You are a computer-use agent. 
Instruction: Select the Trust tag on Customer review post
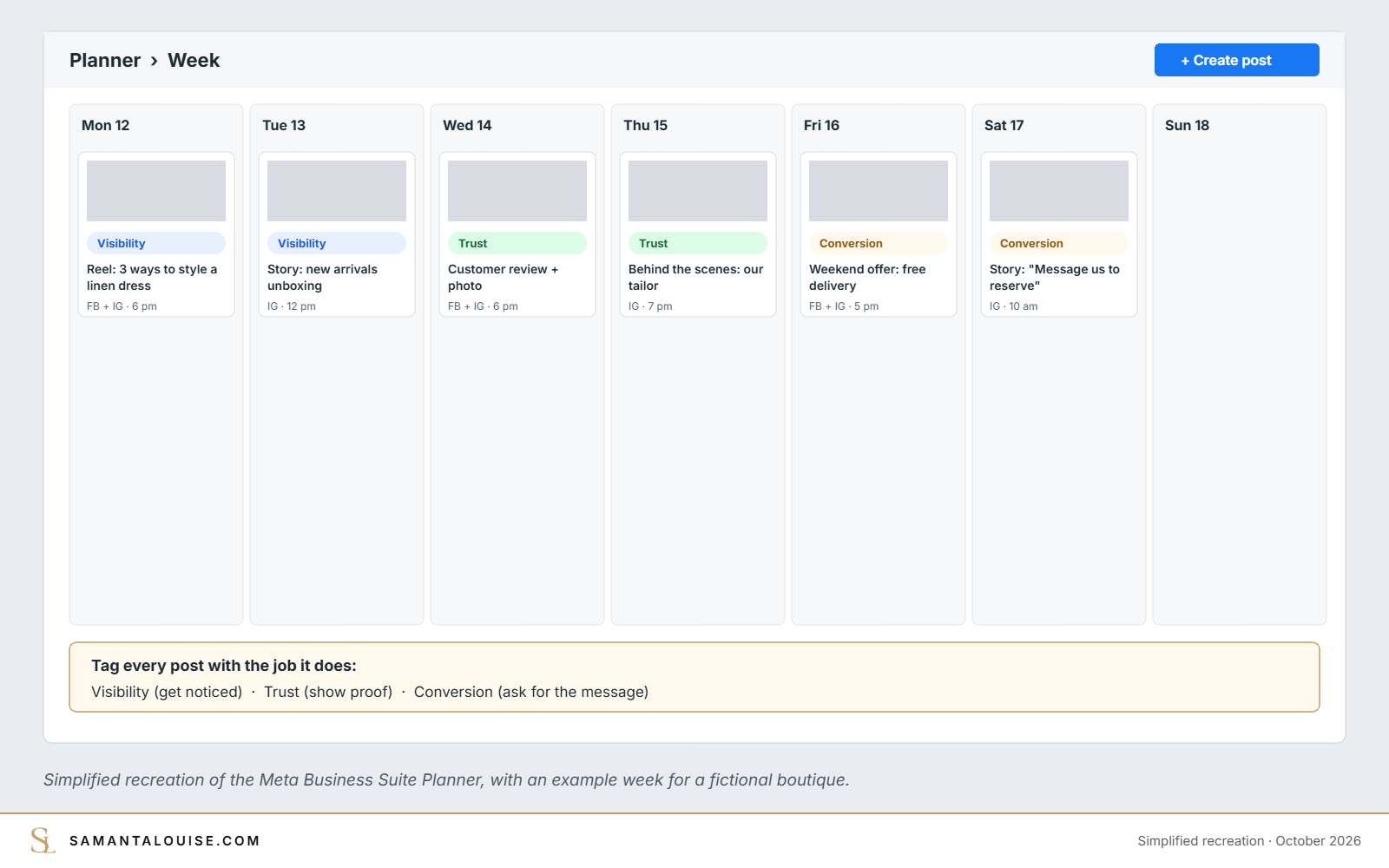(517, 243)
